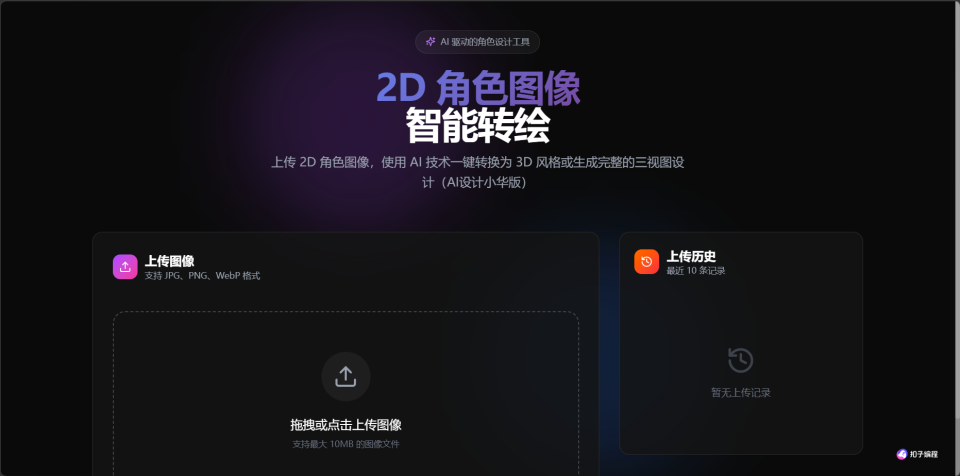Click the 上传图像 panel heading
960x476 pixels.
[x=170, y=261]
